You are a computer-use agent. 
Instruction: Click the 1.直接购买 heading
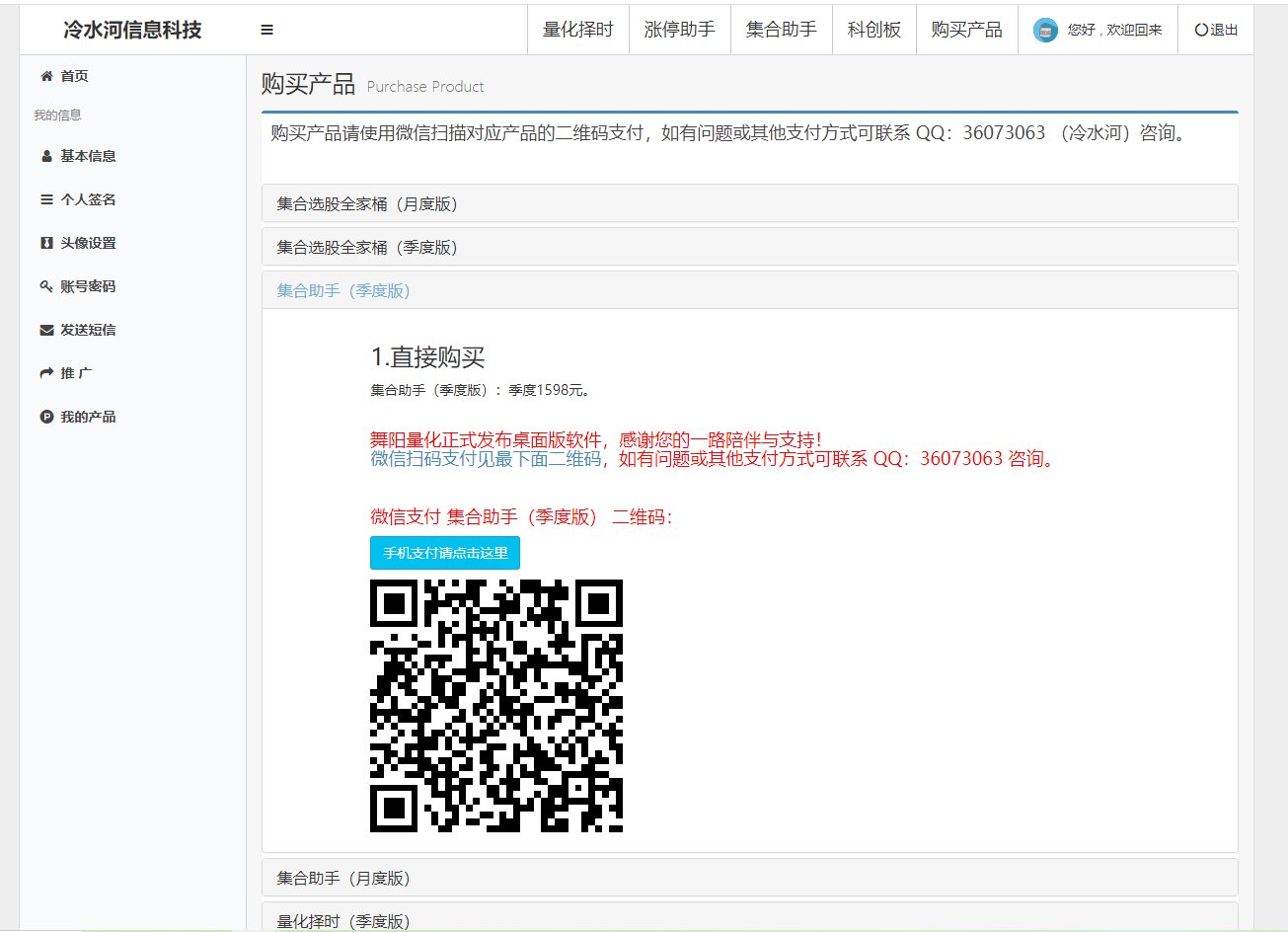pos(428,357)
